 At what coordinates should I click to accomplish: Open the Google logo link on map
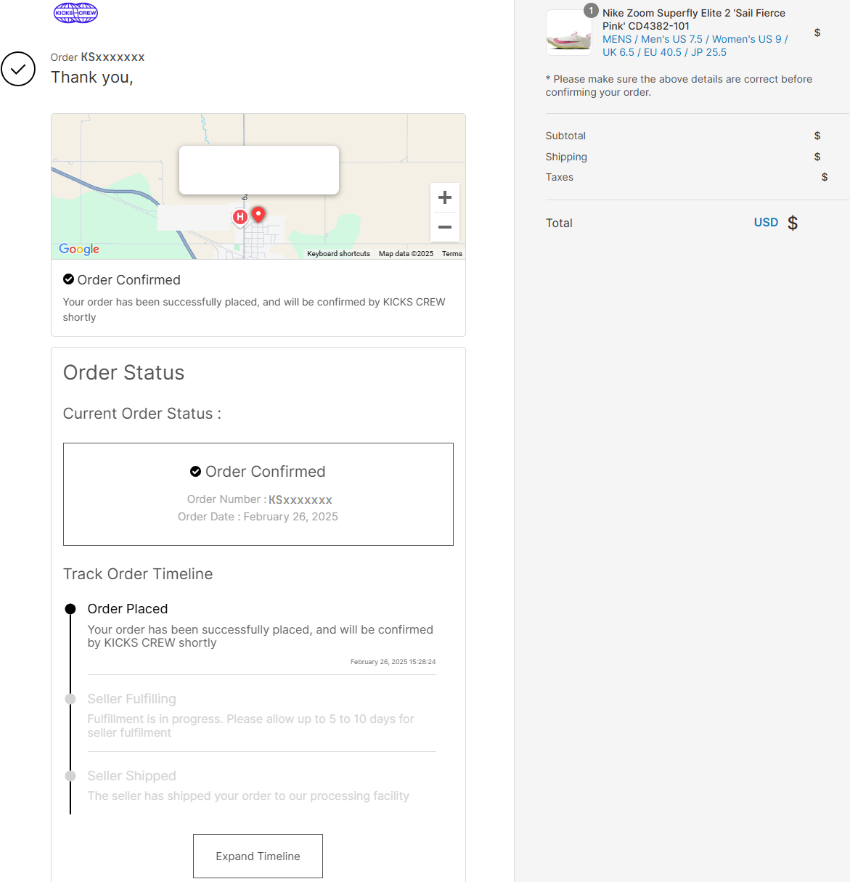(79, 249)
